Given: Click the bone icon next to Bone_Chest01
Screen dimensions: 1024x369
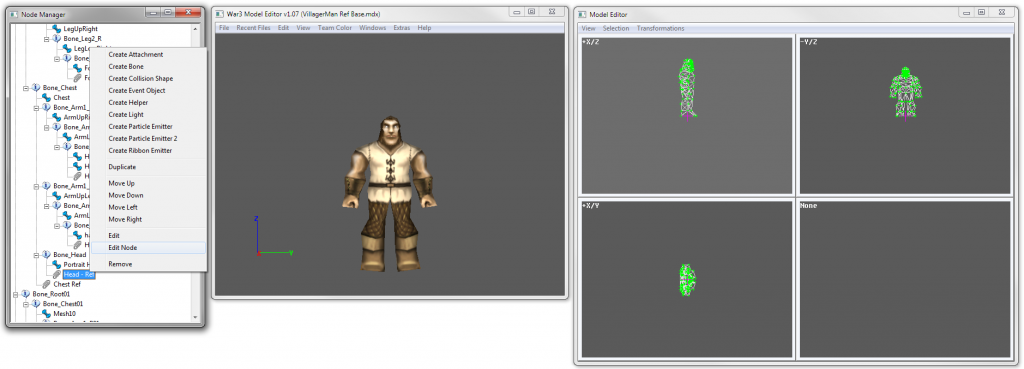Looking at the screenshot, I should click(36, 304).
